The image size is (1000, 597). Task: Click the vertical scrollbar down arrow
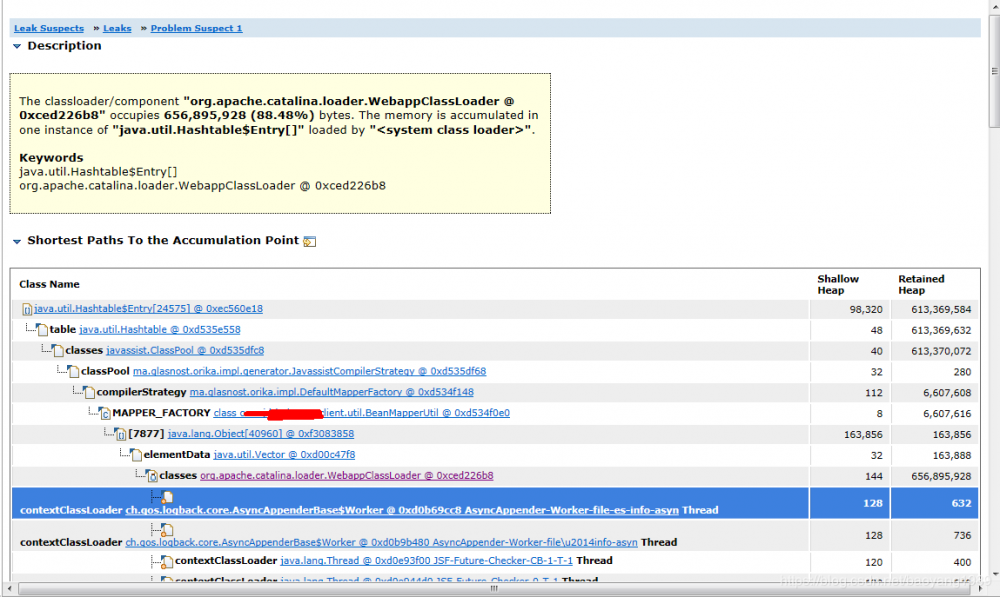(x=994, y=574)
